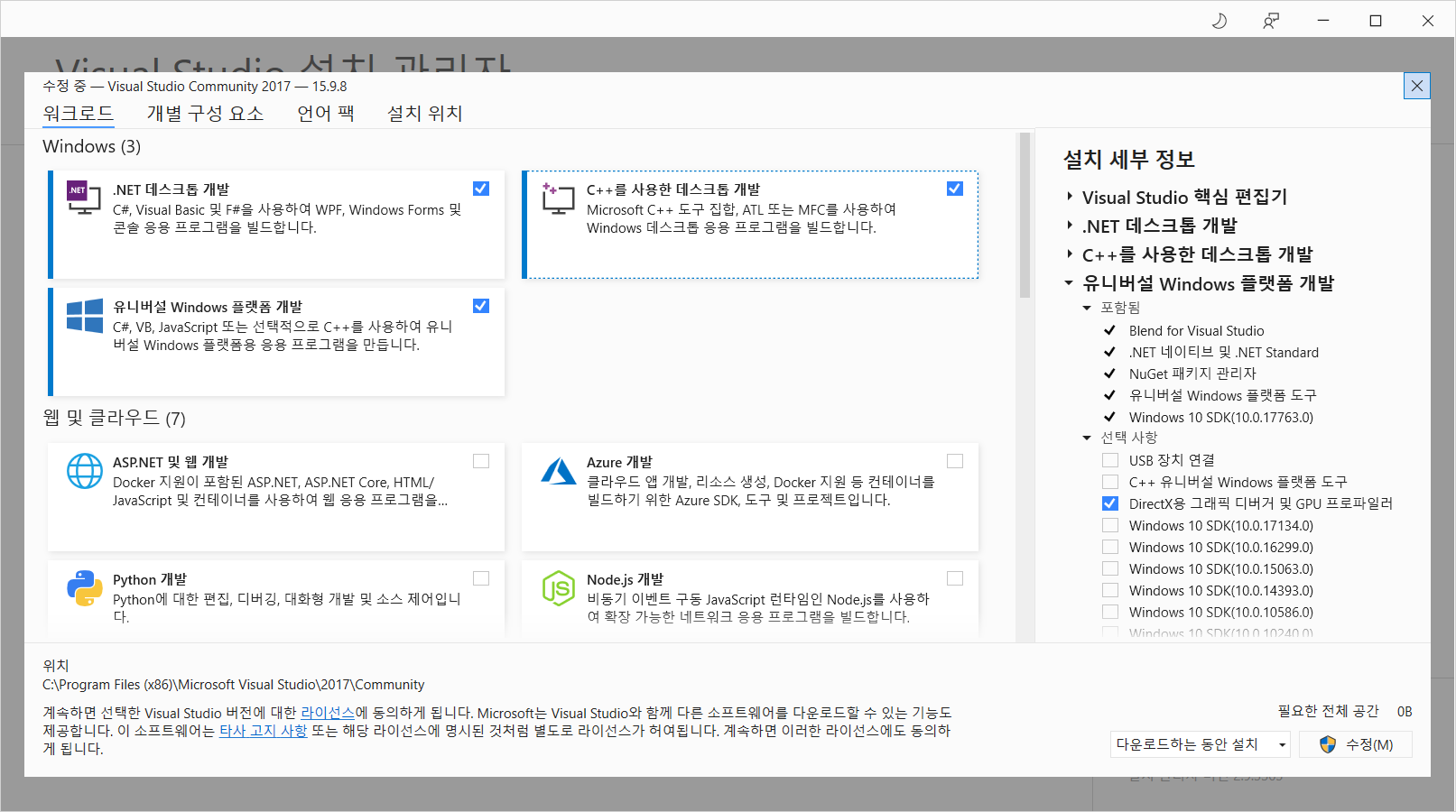The height and width of the screenshot is (812, 1456).
Task: Select the NuGet 패키지 관리자 included item
Action: pyautogui.click(x=1192, y=374)
